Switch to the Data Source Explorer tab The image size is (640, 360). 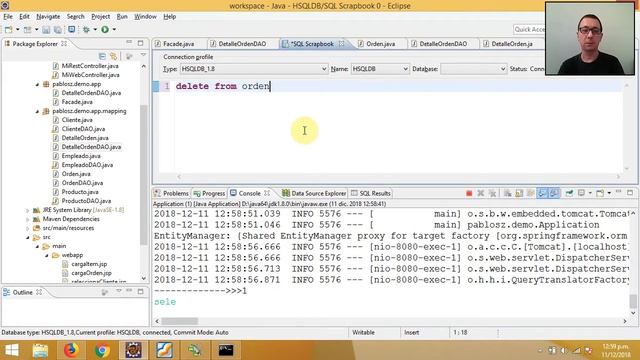314,193
